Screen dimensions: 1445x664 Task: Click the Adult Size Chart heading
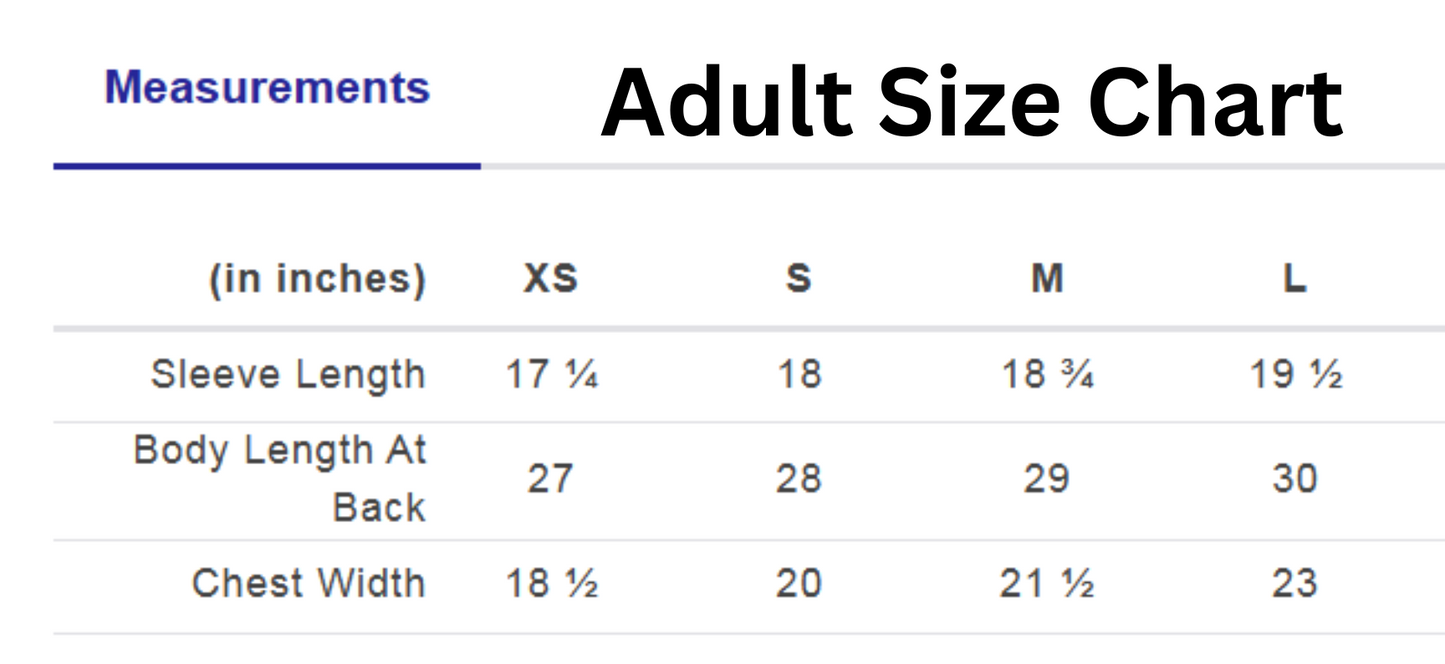tap(971, 102)
